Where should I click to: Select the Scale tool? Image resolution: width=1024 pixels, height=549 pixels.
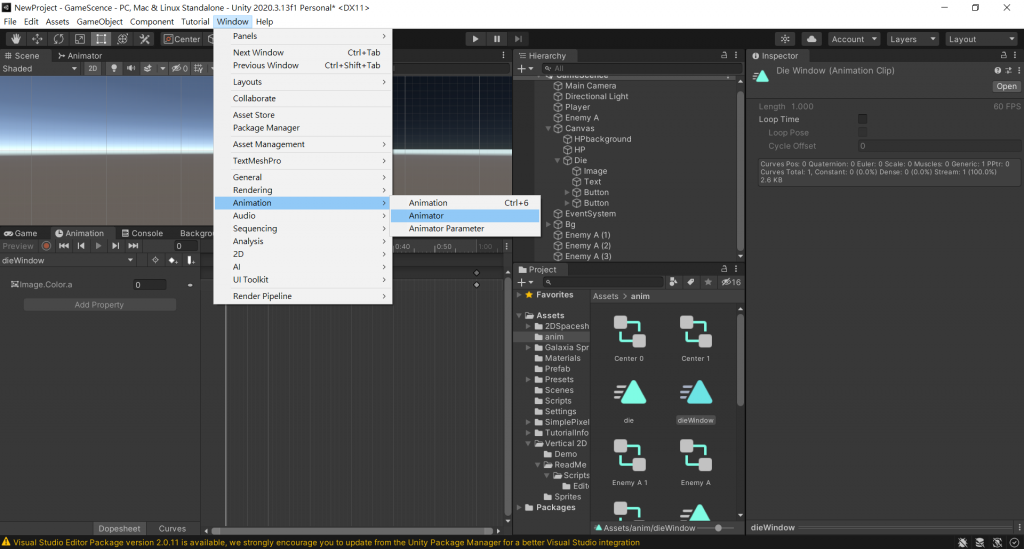point(80,39)
